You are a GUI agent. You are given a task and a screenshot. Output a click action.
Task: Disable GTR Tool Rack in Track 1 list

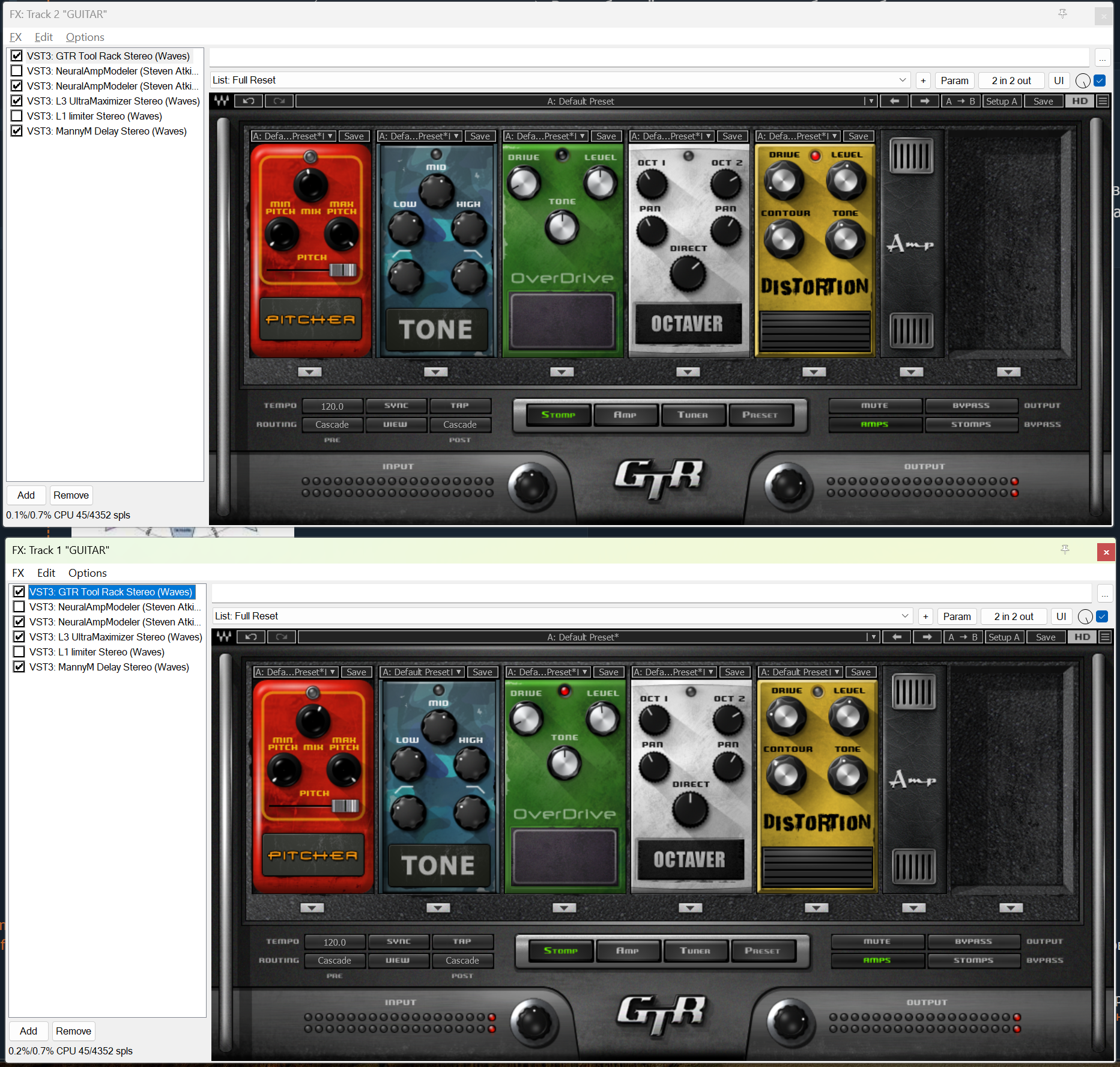(19, 592)
